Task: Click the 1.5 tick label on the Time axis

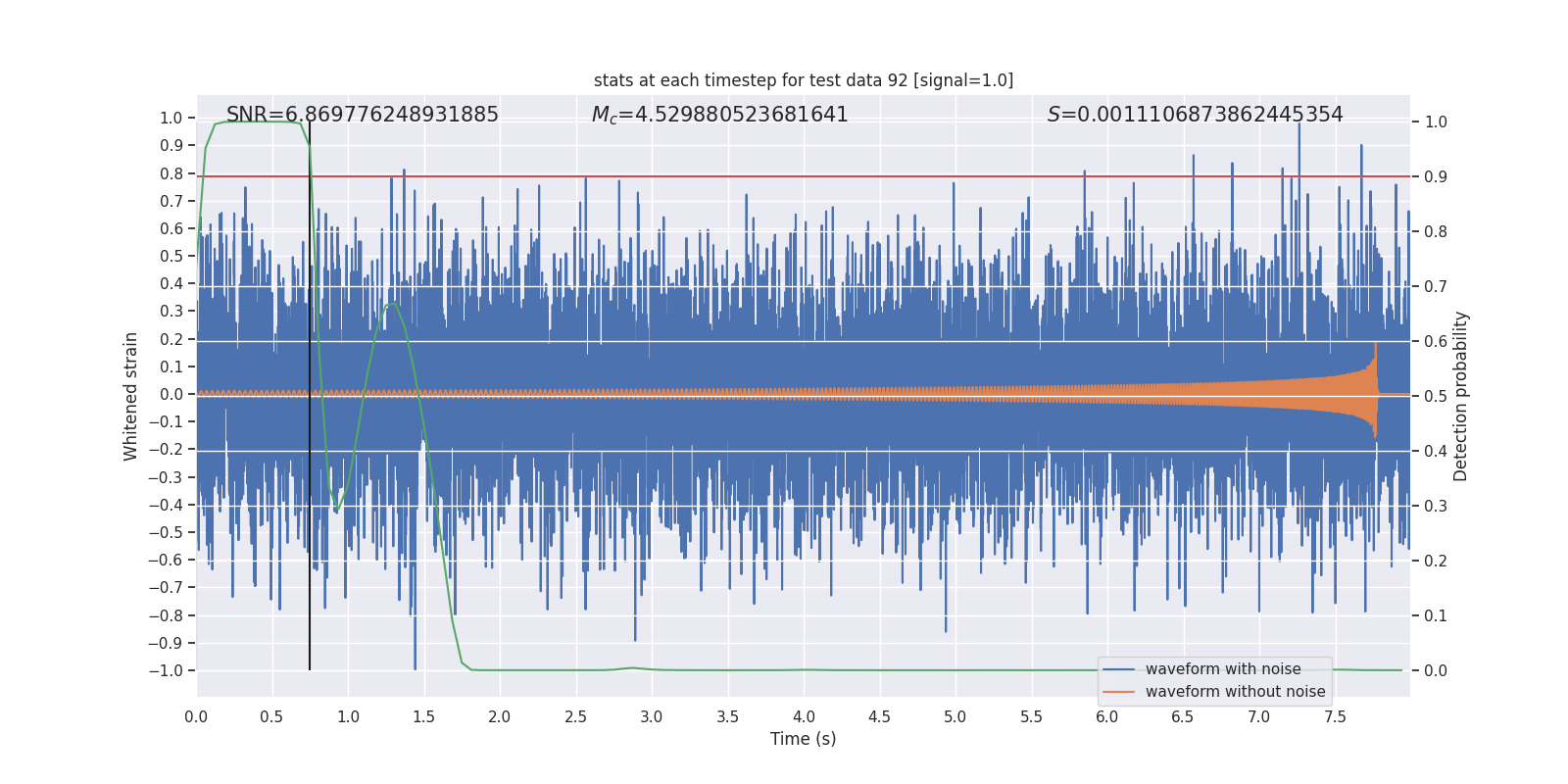Action: 423,716
